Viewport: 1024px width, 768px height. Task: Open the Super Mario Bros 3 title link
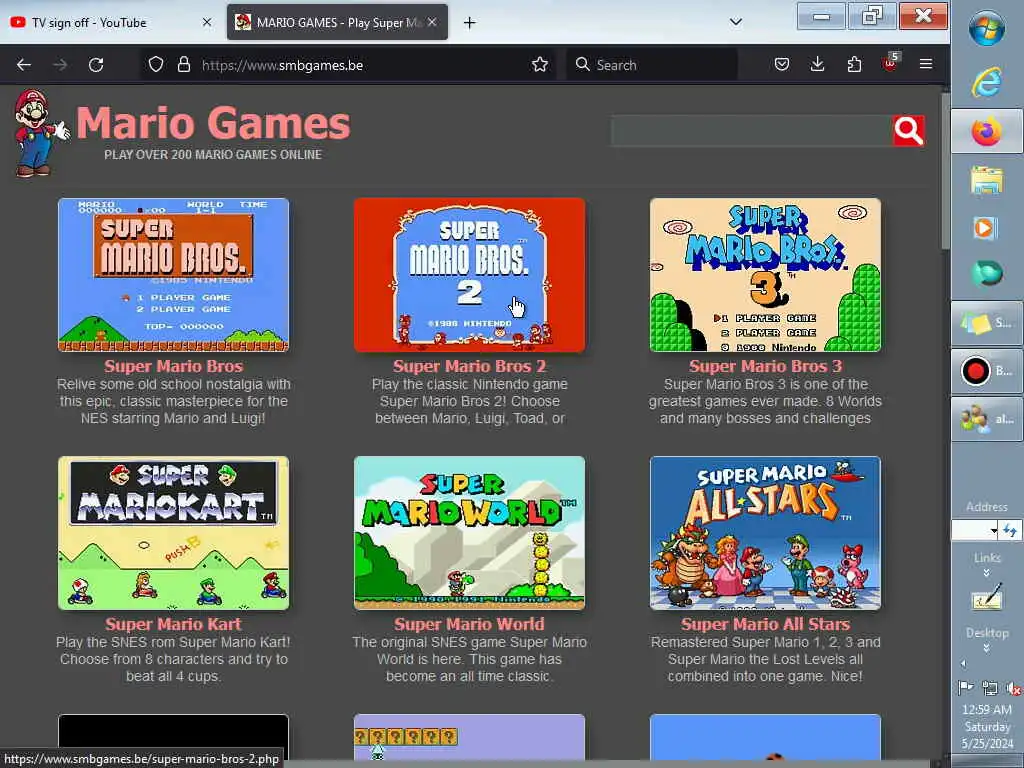tap(765, 366)
